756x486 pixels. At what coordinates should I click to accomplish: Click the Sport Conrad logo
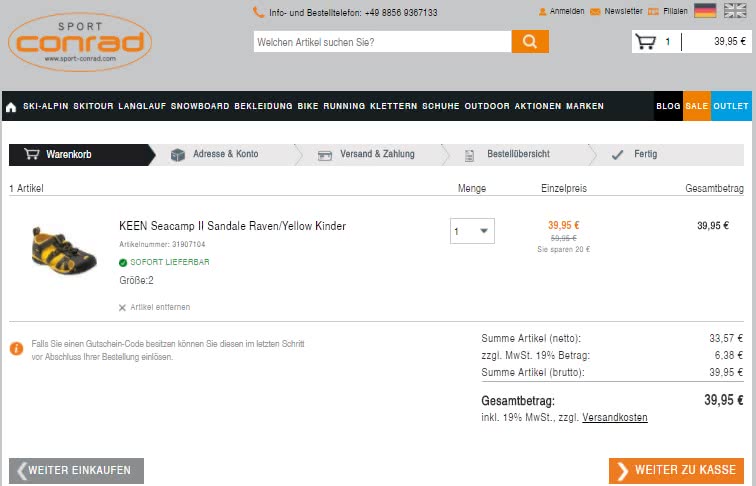pos(80,42)
